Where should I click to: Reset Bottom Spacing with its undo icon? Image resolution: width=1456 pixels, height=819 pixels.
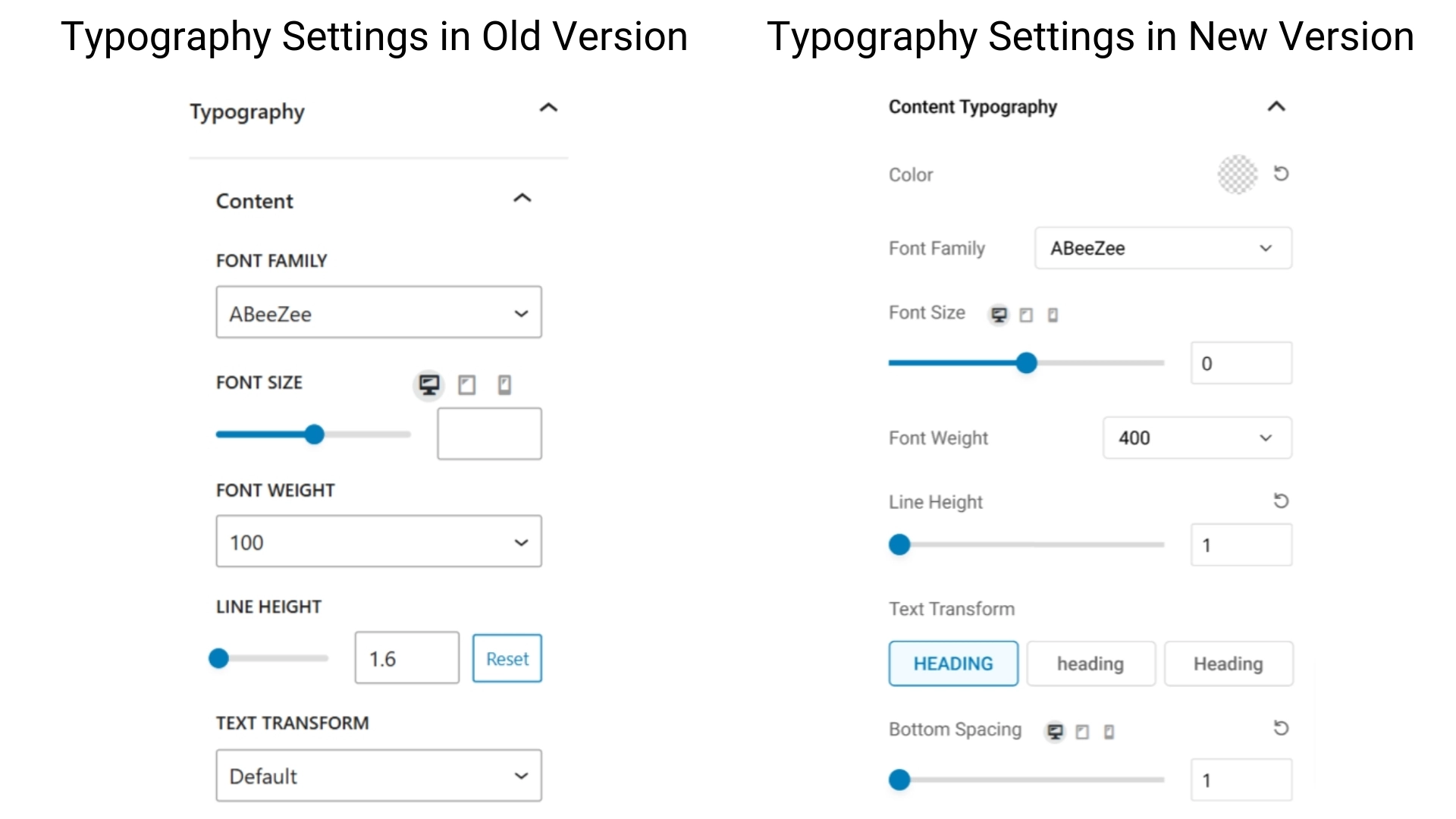click(1281, 728)
